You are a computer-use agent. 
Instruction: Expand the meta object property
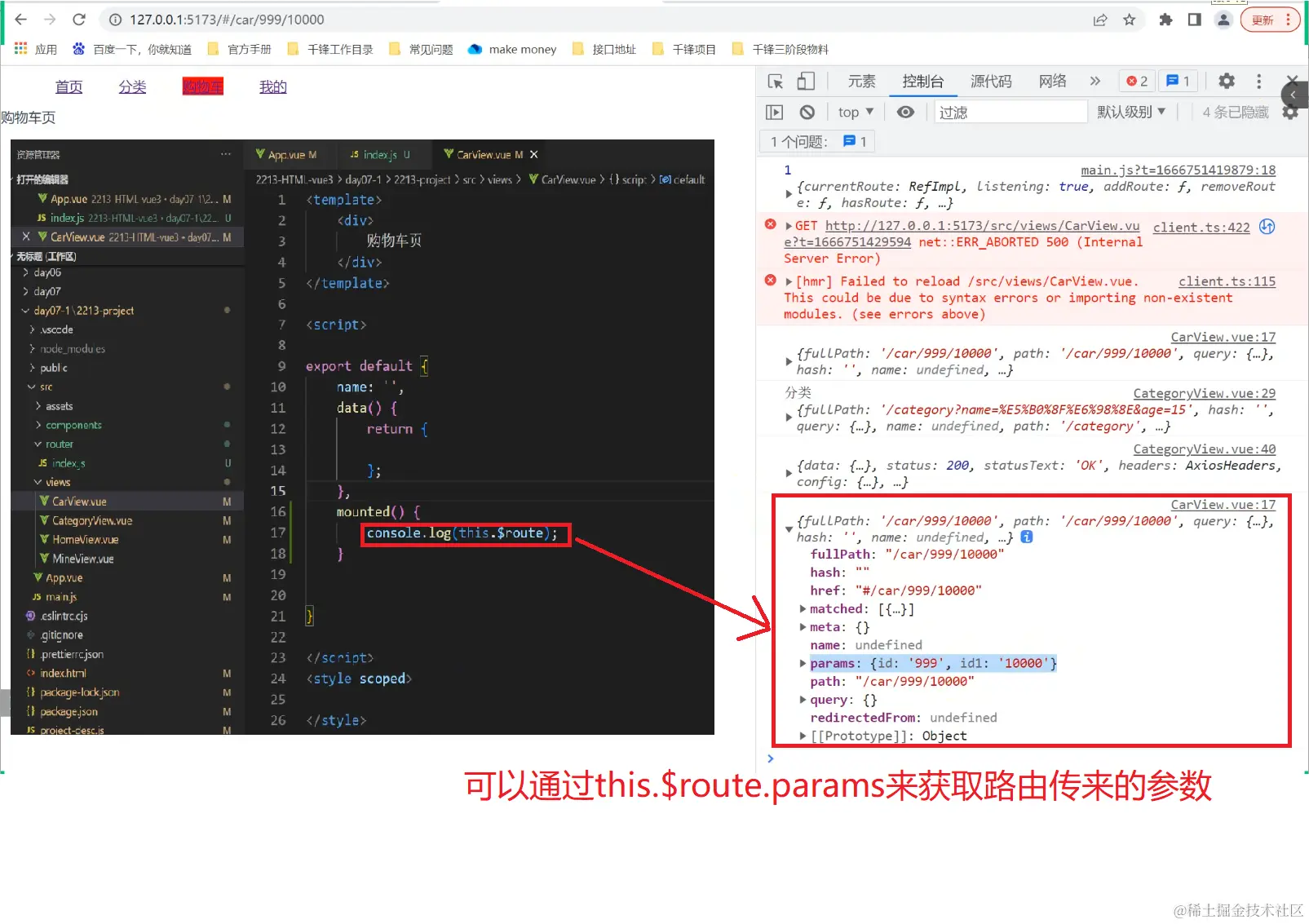point(803,627)
